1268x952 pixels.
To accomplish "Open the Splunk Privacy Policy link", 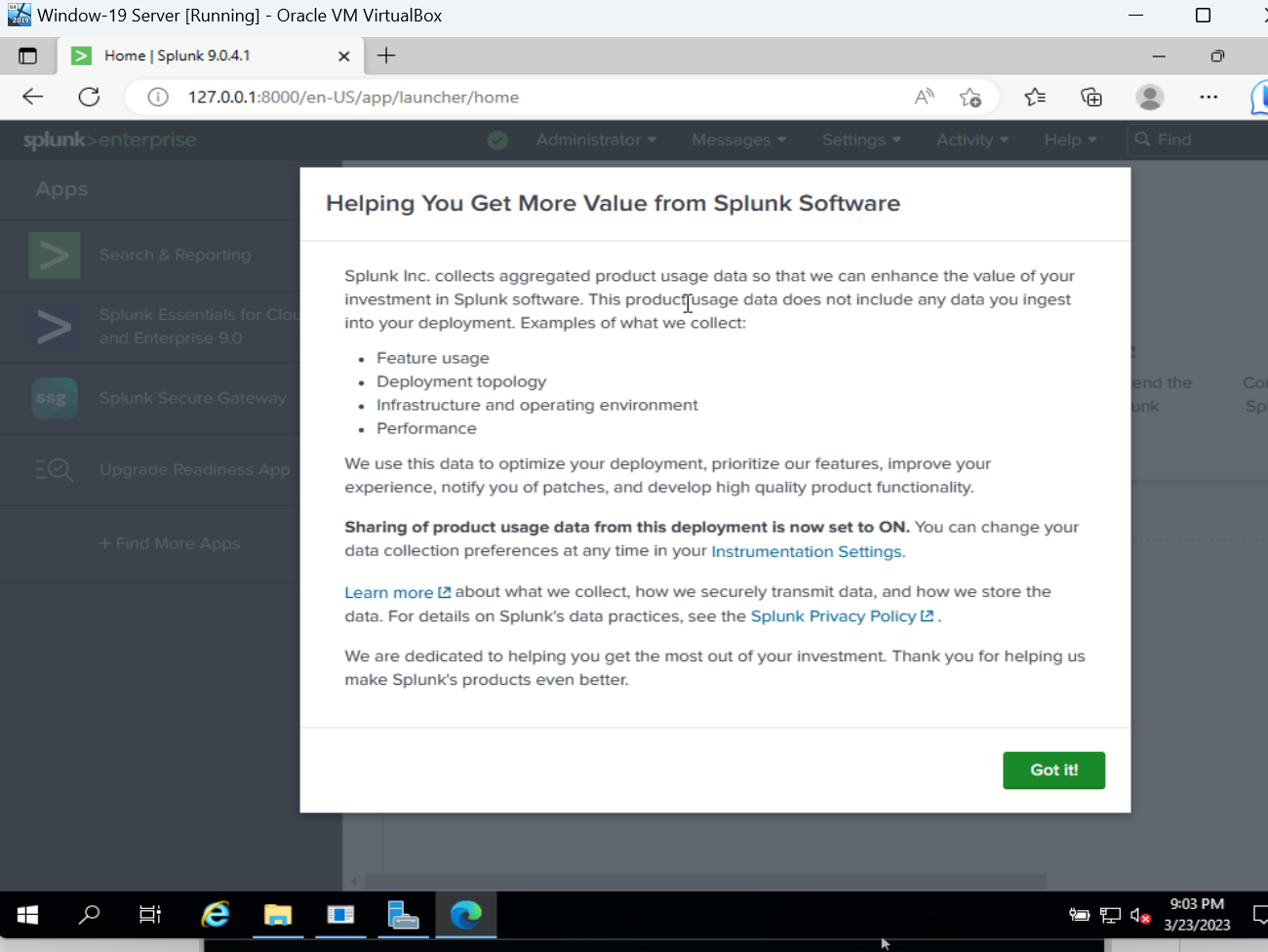I will pos(842,616).
